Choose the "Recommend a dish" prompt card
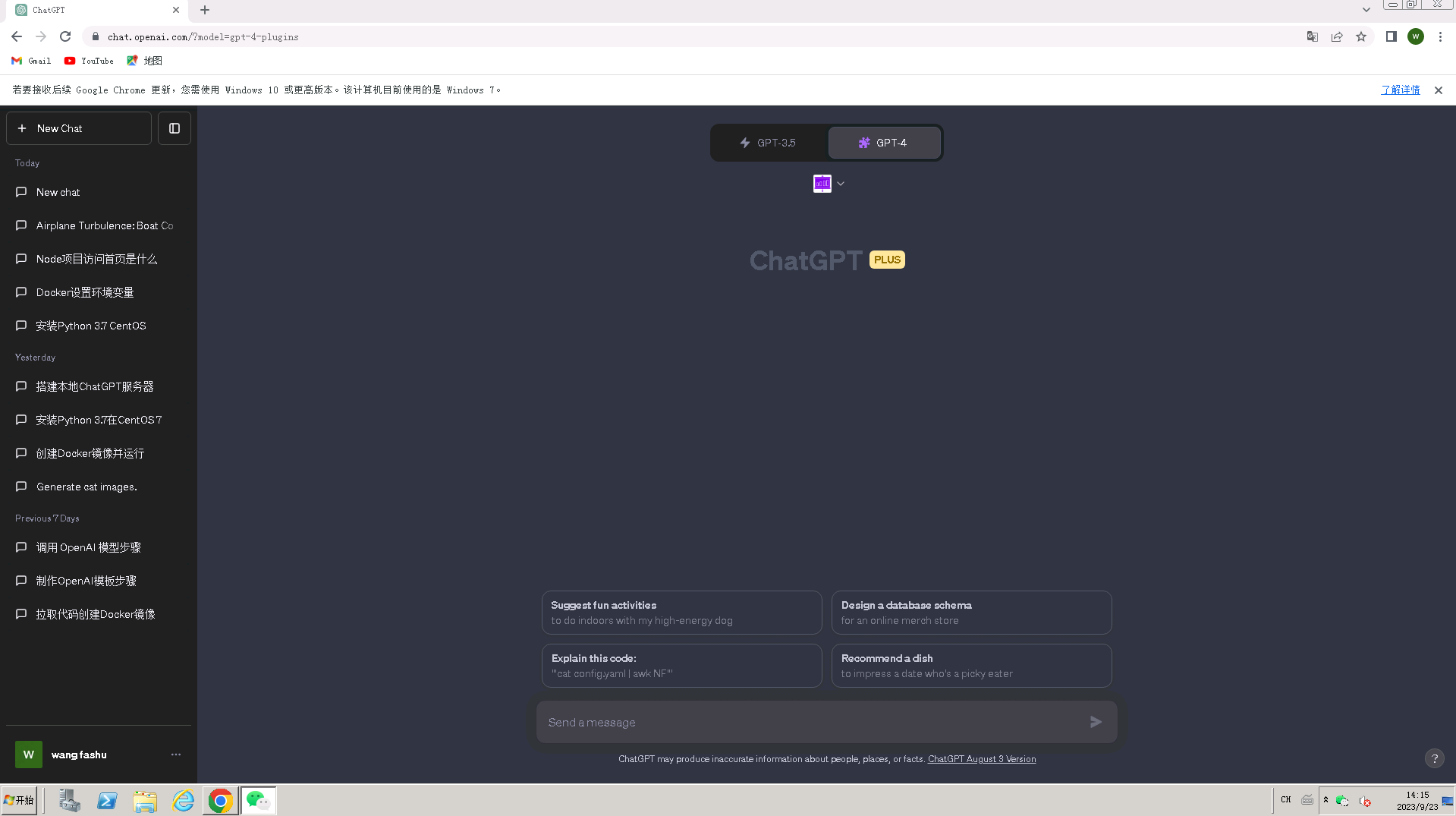This screenshot has height=816, width=1456. coord(971,666)
